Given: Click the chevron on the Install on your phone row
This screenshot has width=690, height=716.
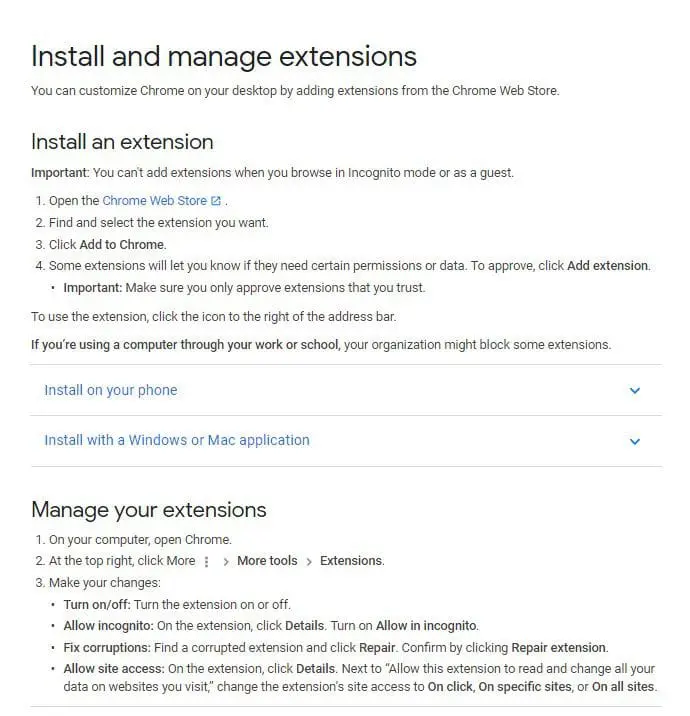Looking at the screenshot, I should coord(635,390).
